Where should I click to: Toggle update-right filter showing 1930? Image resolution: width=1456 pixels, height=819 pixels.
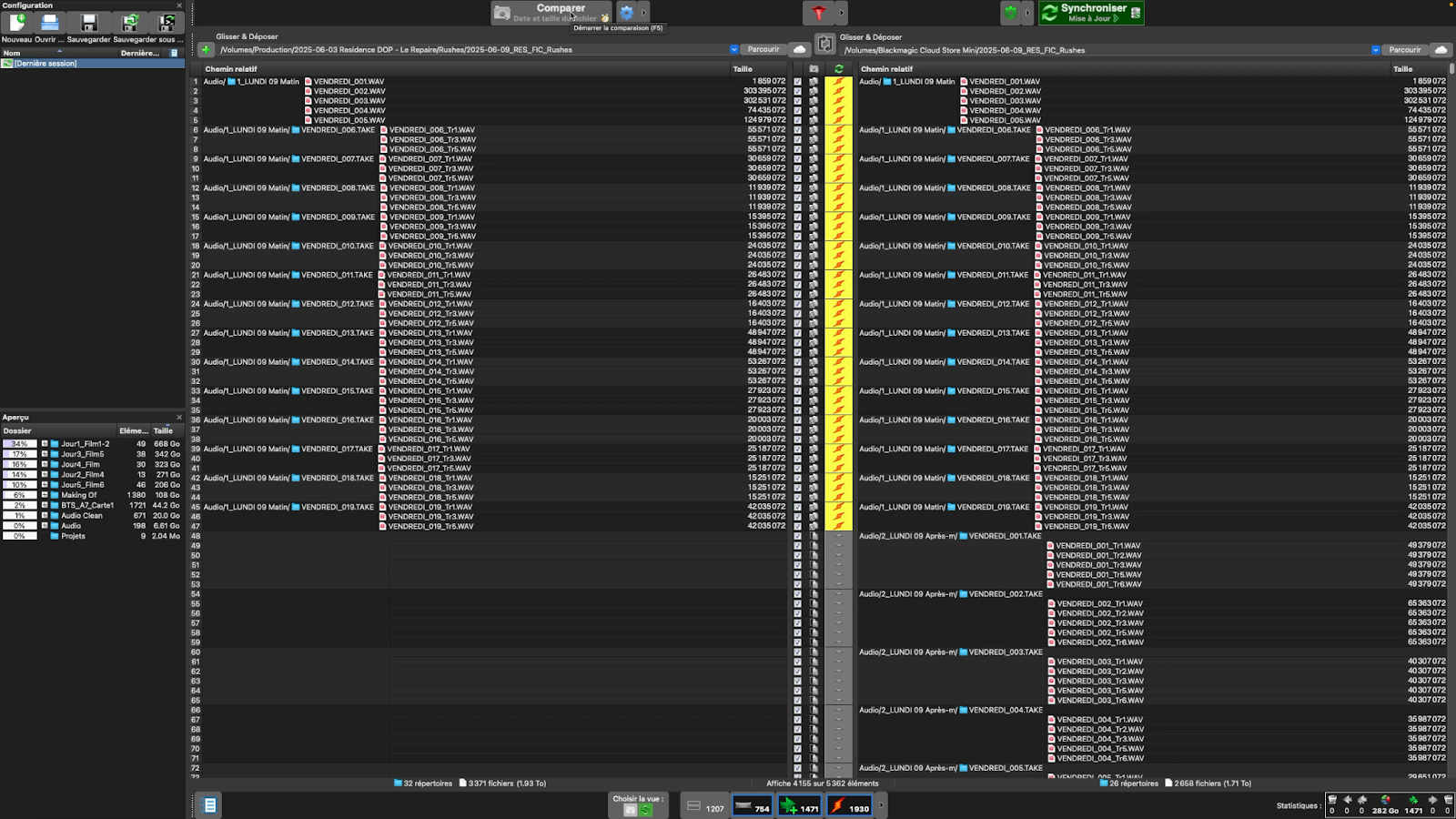[x=849, y=805]
